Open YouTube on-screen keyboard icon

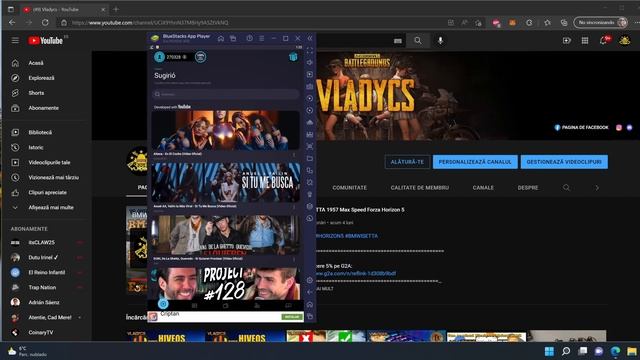coord(398,41)
